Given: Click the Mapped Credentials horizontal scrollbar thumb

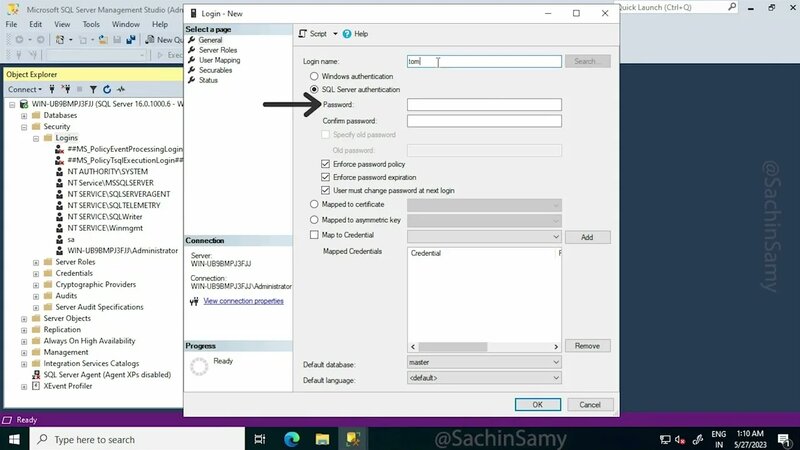Looking at the screenshot, I should [453, 346].
